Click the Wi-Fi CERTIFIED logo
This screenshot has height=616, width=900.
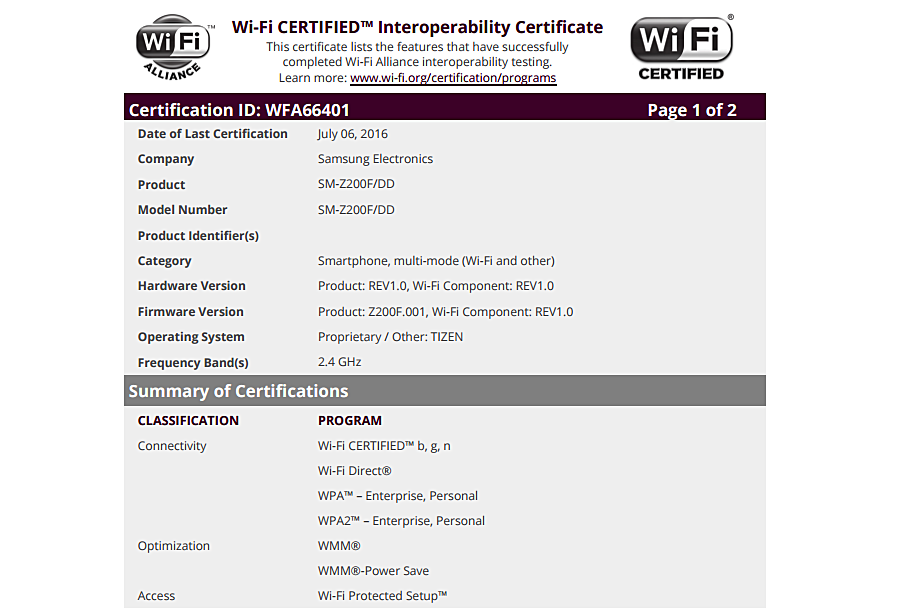coord(682,47)
